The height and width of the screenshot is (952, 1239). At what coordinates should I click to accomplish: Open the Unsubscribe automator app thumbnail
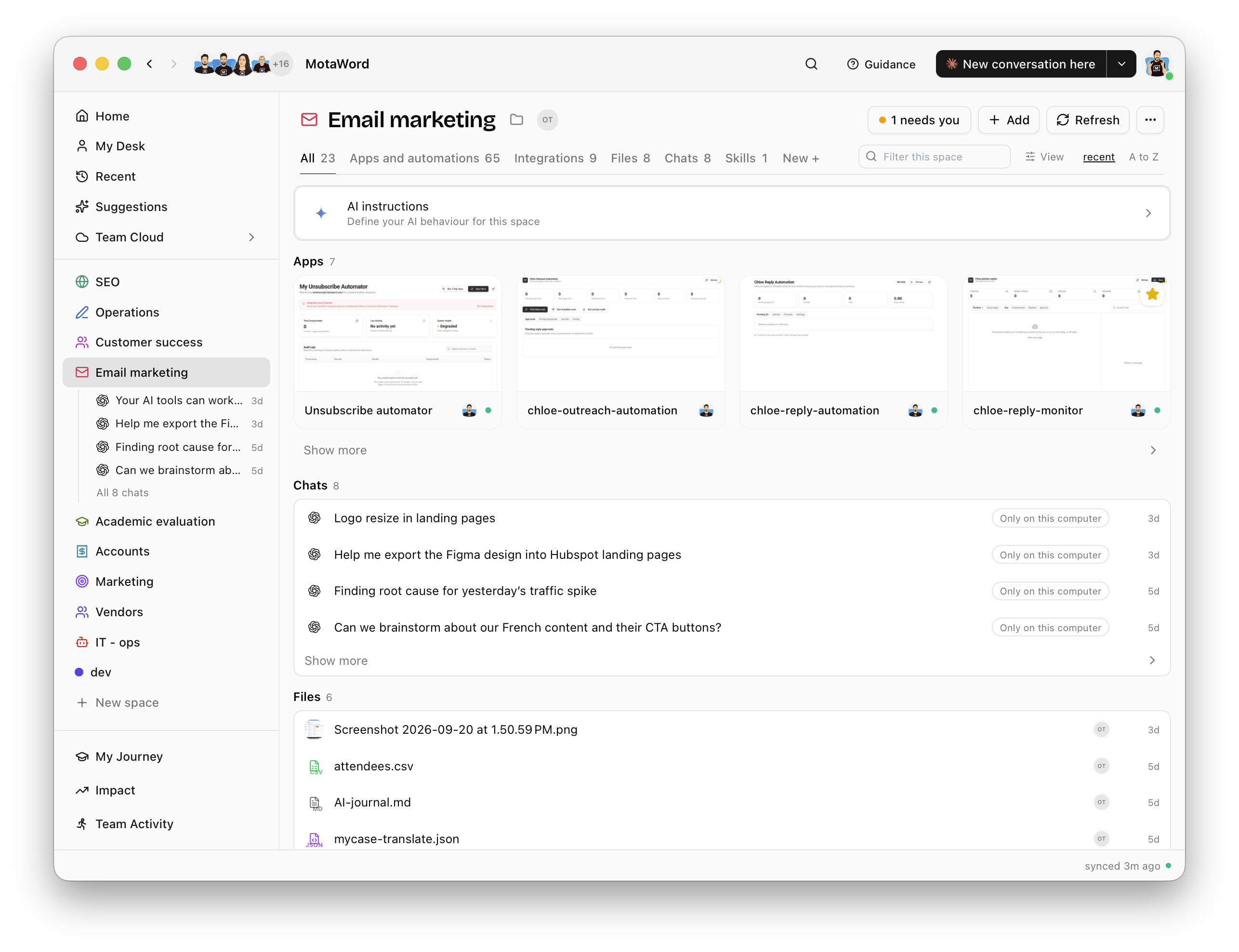point(397,333)
